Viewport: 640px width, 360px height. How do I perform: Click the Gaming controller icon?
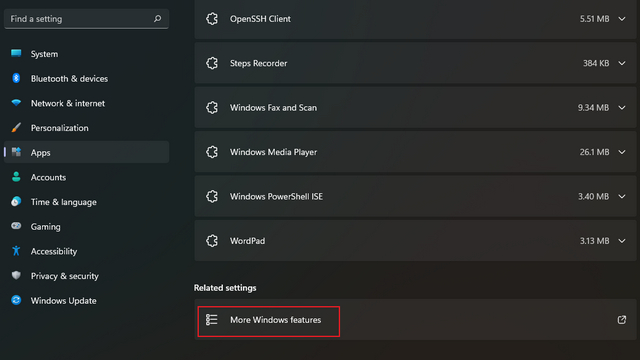tap(16, 226)
